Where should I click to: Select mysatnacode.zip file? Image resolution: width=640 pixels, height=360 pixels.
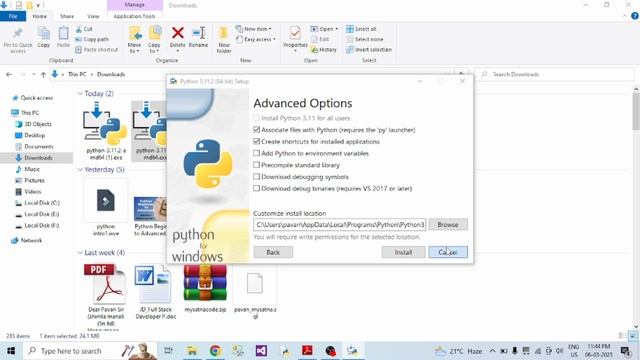click(x=205, y=289)
